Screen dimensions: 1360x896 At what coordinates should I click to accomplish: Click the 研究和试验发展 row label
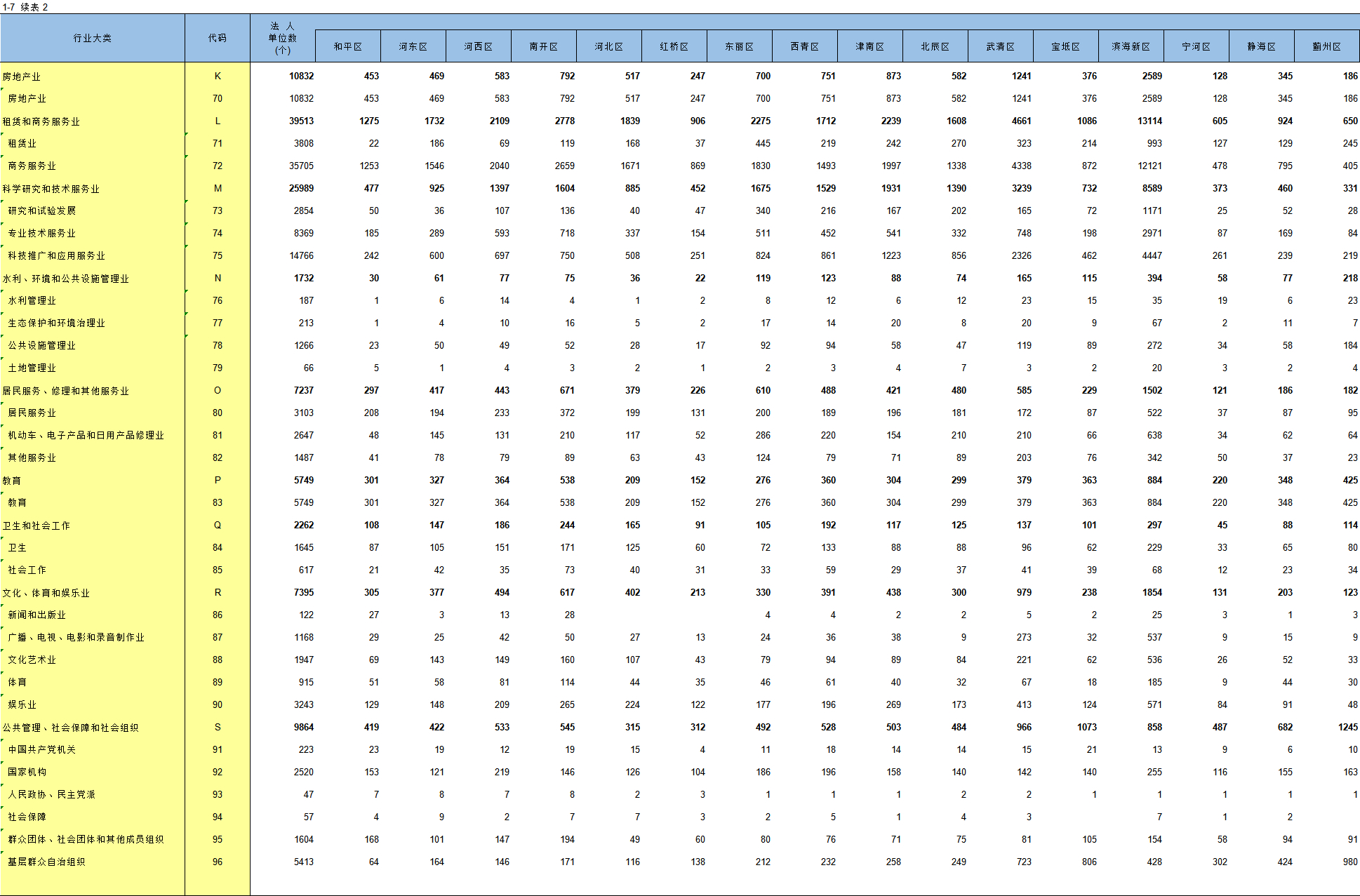pyautogui.click(x=41, y=210)
